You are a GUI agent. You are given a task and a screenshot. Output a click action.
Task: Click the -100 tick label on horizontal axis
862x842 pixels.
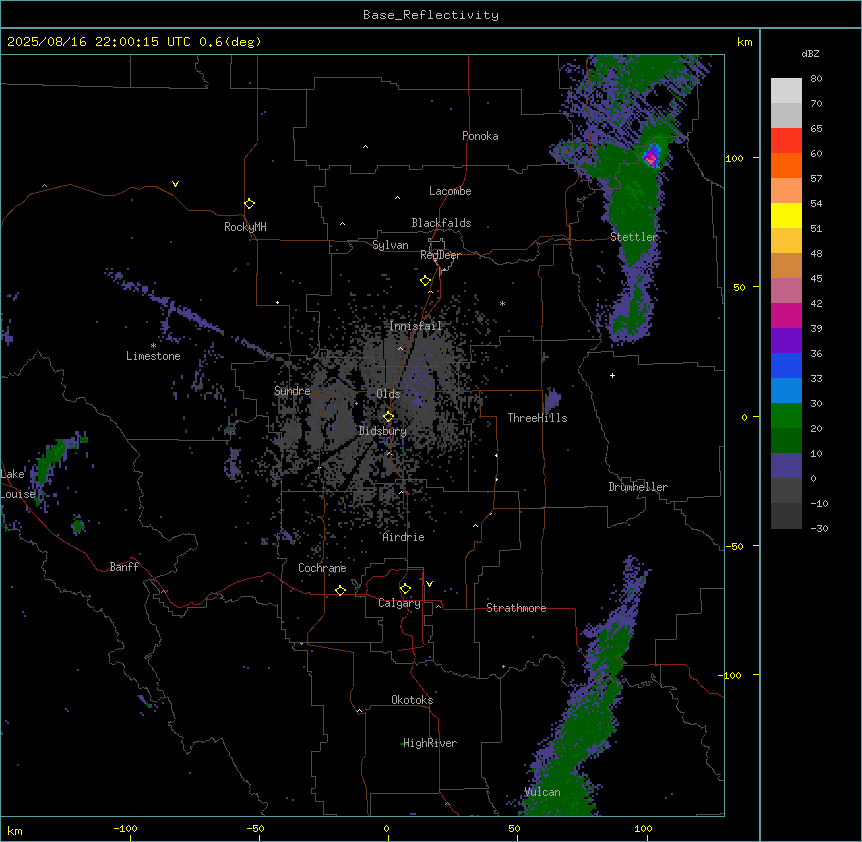(125, 828)
